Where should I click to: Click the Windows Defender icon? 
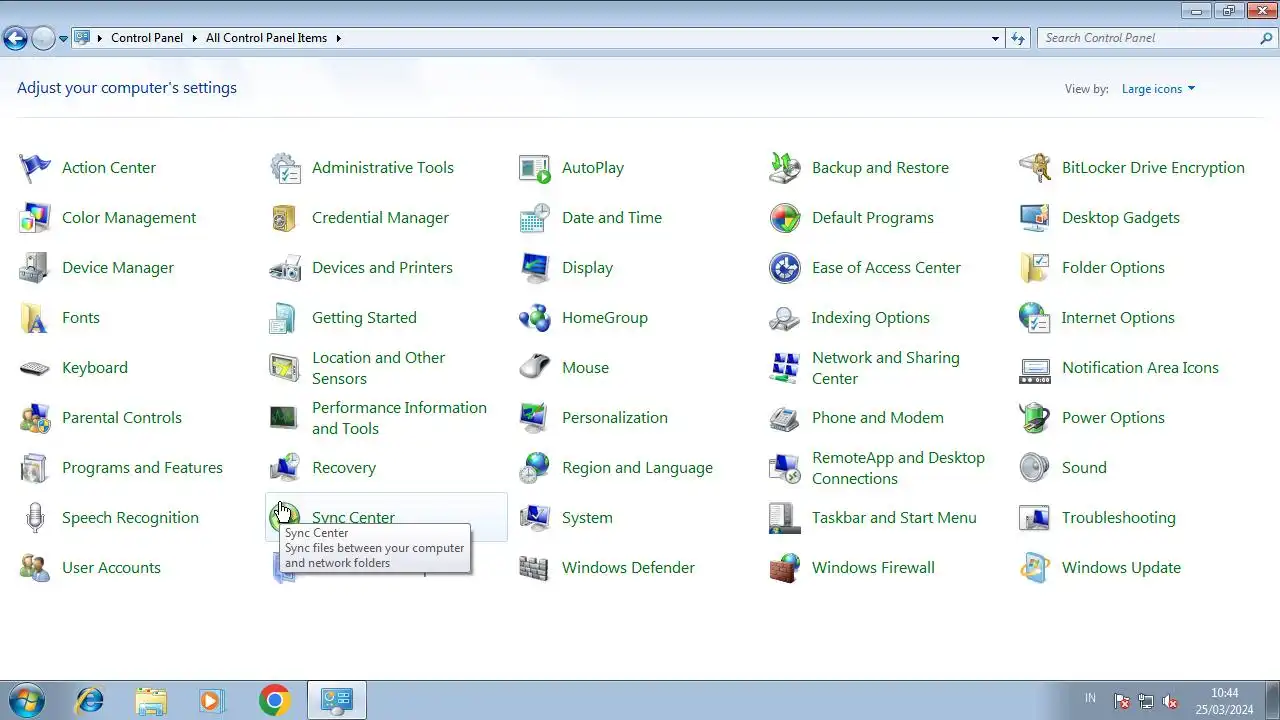(x=535, y=568)
